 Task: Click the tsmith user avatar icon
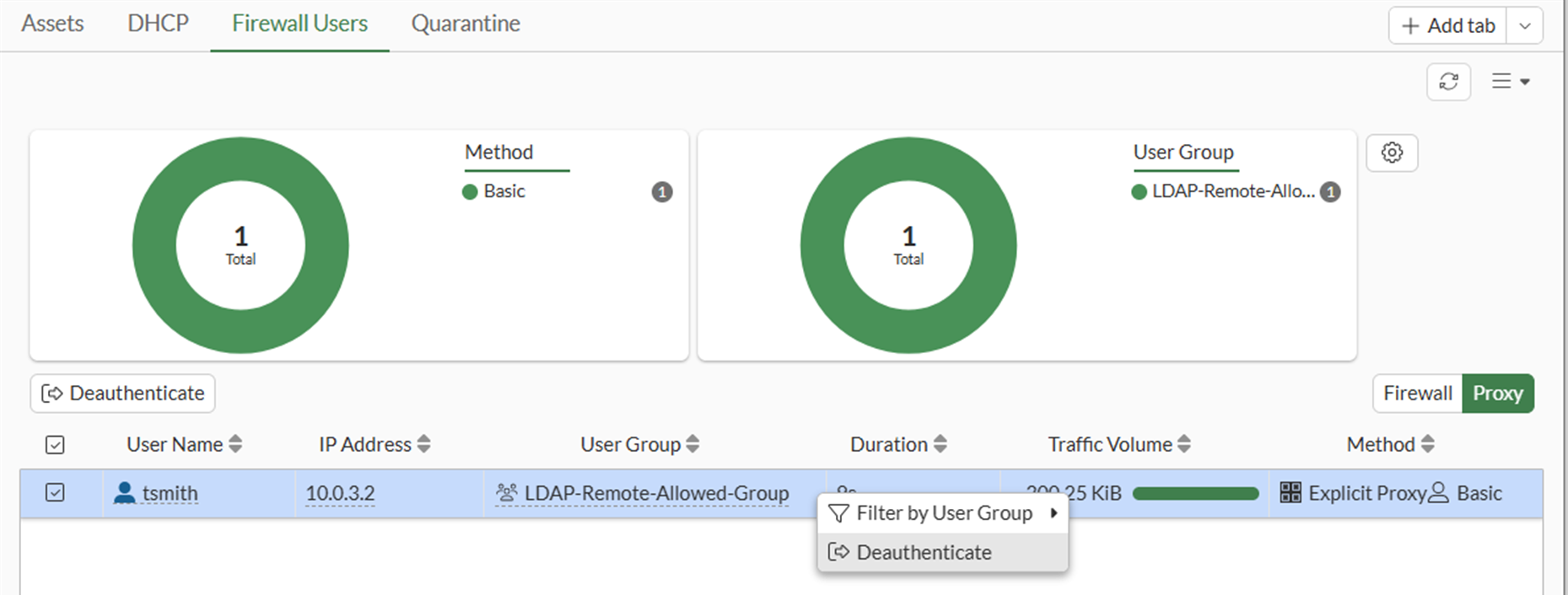pyautogui.click(x=124, y=493)
